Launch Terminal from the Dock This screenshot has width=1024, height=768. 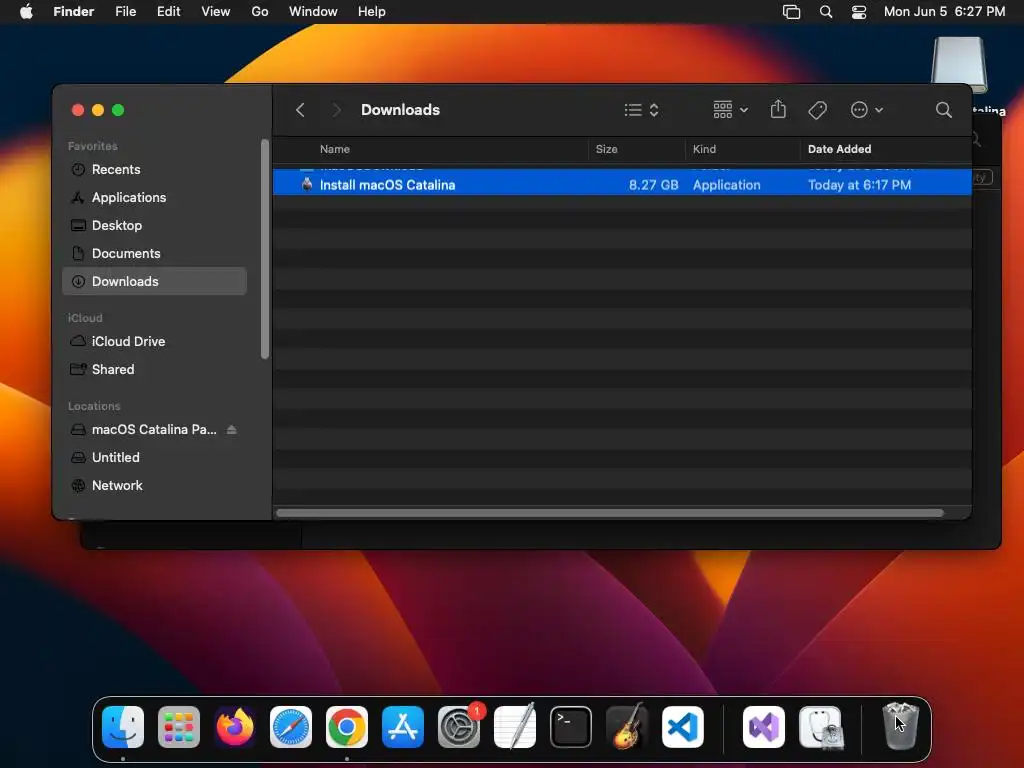pyautogui.click(x=571, y=727)
